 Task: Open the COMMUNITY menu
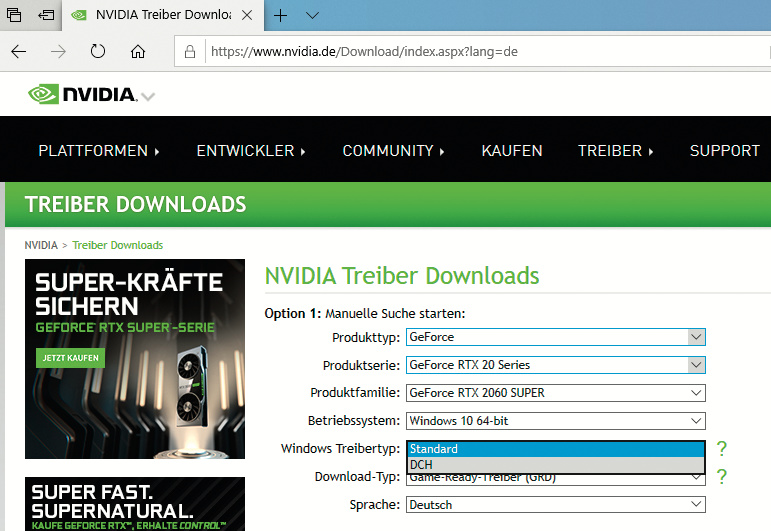tap(393, 150)
